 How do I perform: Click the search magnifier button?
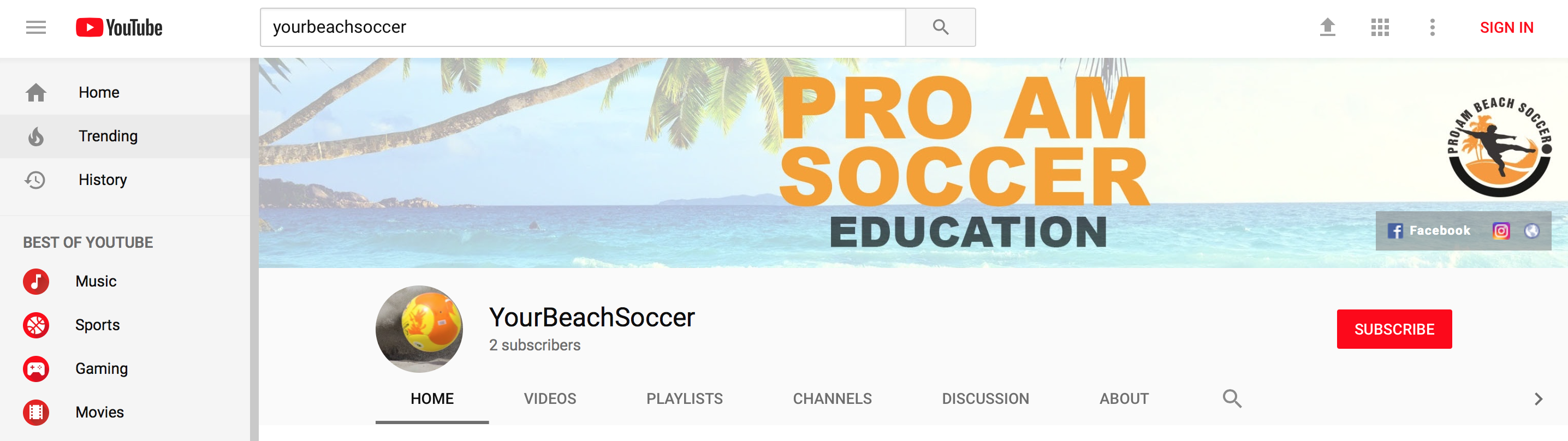941,27
